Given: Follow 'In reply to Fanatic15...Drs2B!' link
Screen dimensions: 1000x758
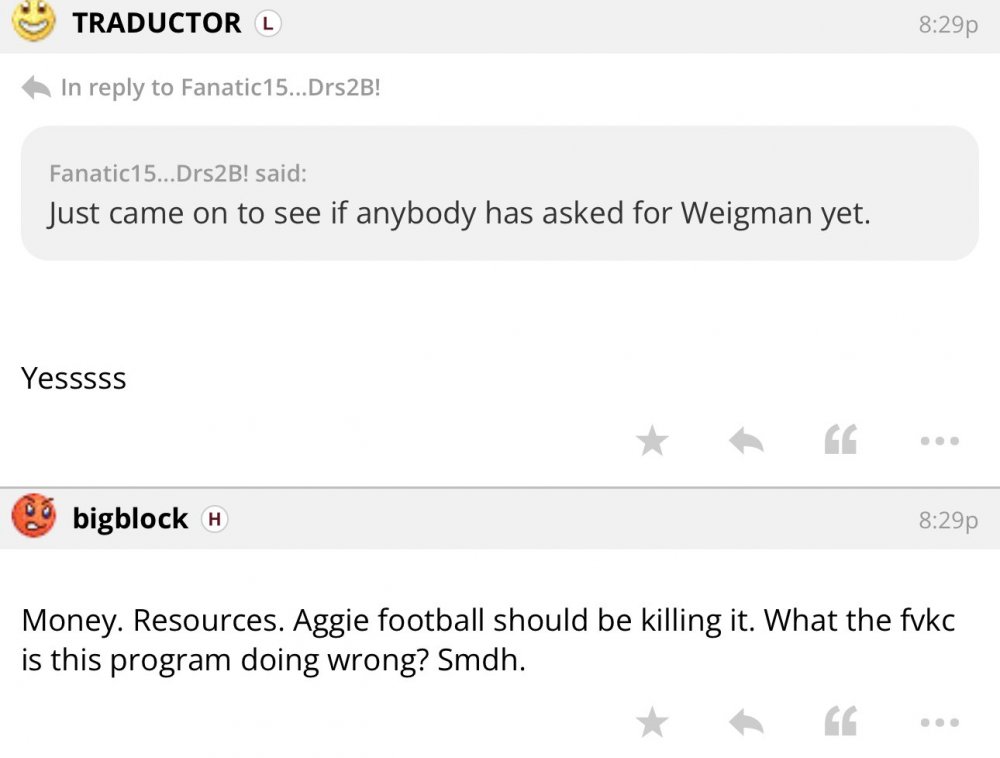Looking at the screenshot, I should click(x=220, y=88).
